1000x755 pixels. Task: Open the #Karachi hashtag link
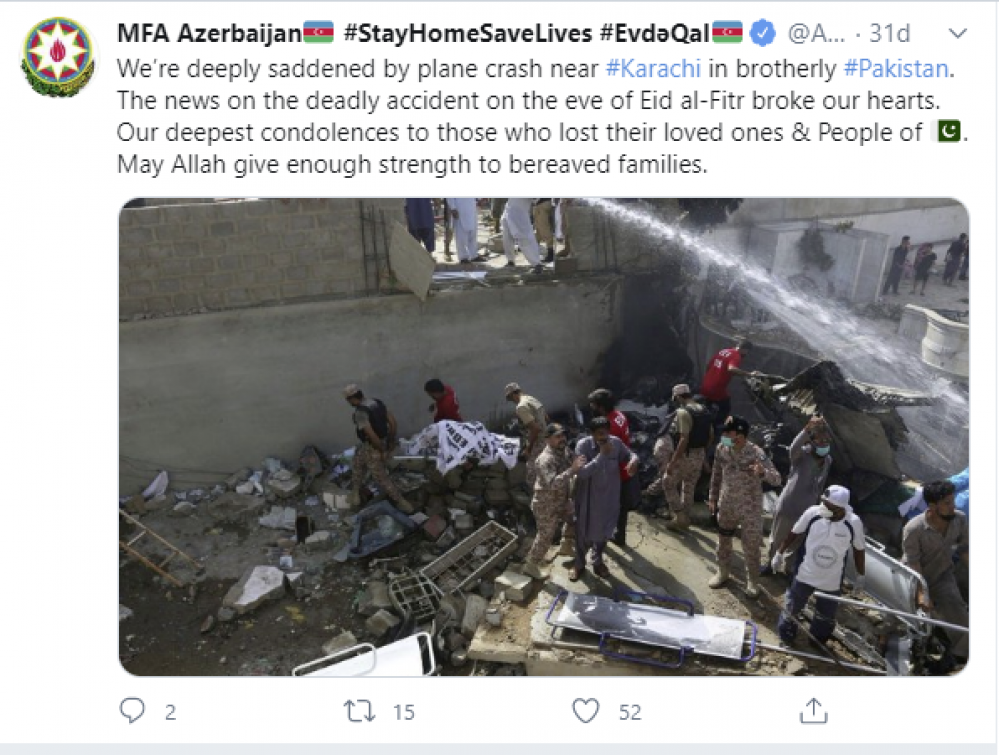coord(653,69)
